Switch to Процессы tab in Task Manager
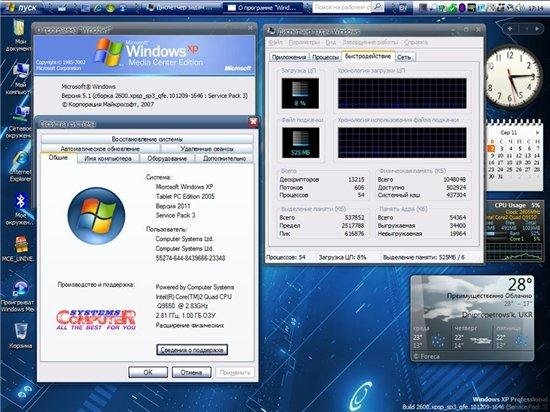Viewport: 550px width, 412px height. point(326,57)
